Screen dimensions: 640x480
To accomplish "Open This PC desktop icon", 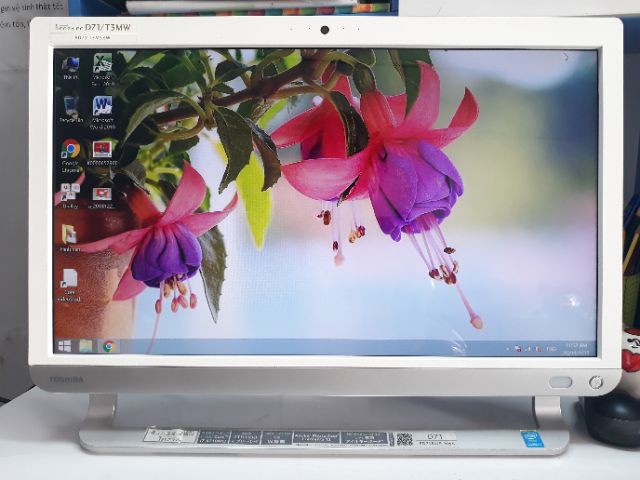I will coord(71,65).
